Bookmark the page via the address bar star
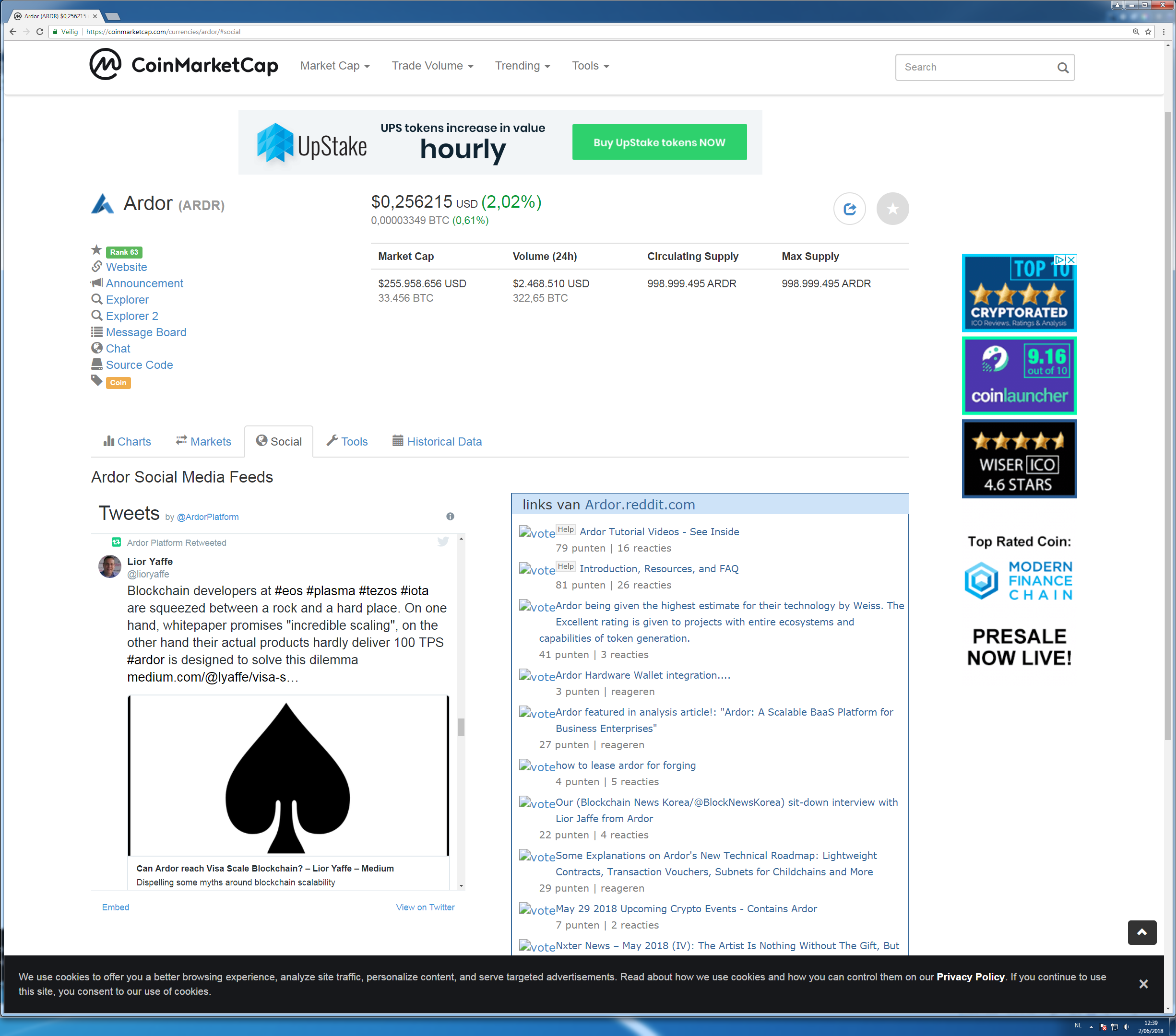 click(x=1148, y=32)
